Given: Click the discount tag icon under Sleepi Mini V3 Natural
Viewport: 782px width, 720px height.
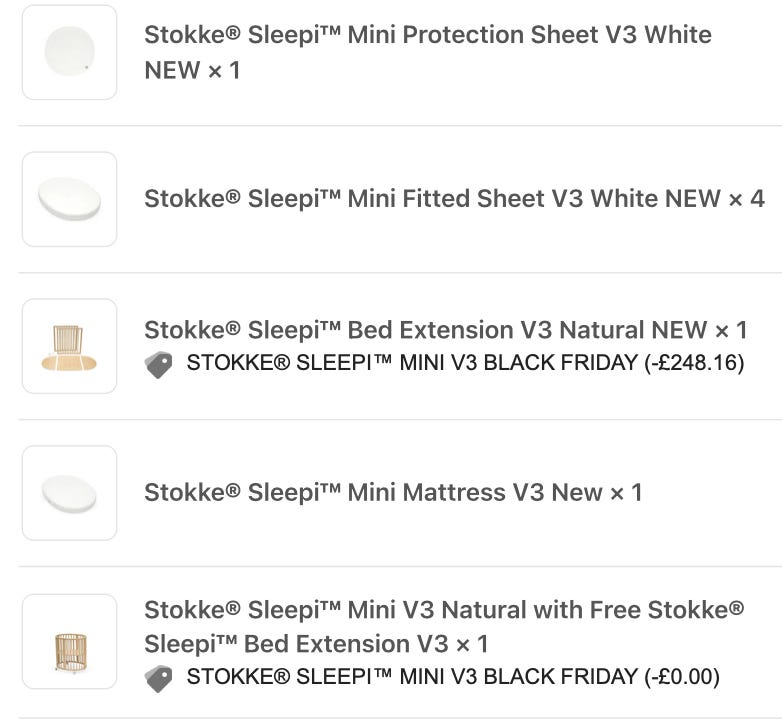Looking at the screenshot, I should [x=158, y=679].
